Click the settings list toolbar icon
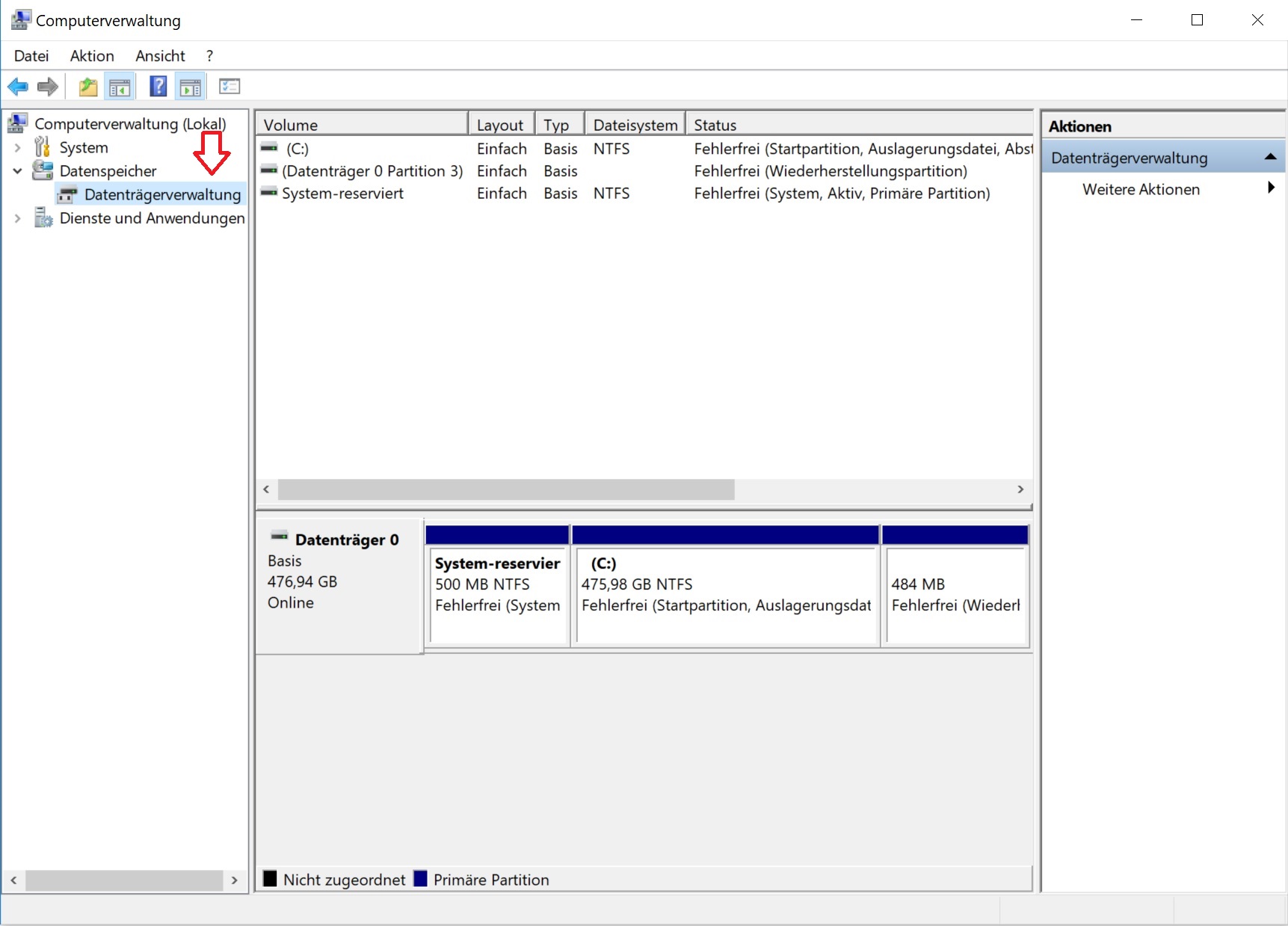 (229, 87)
